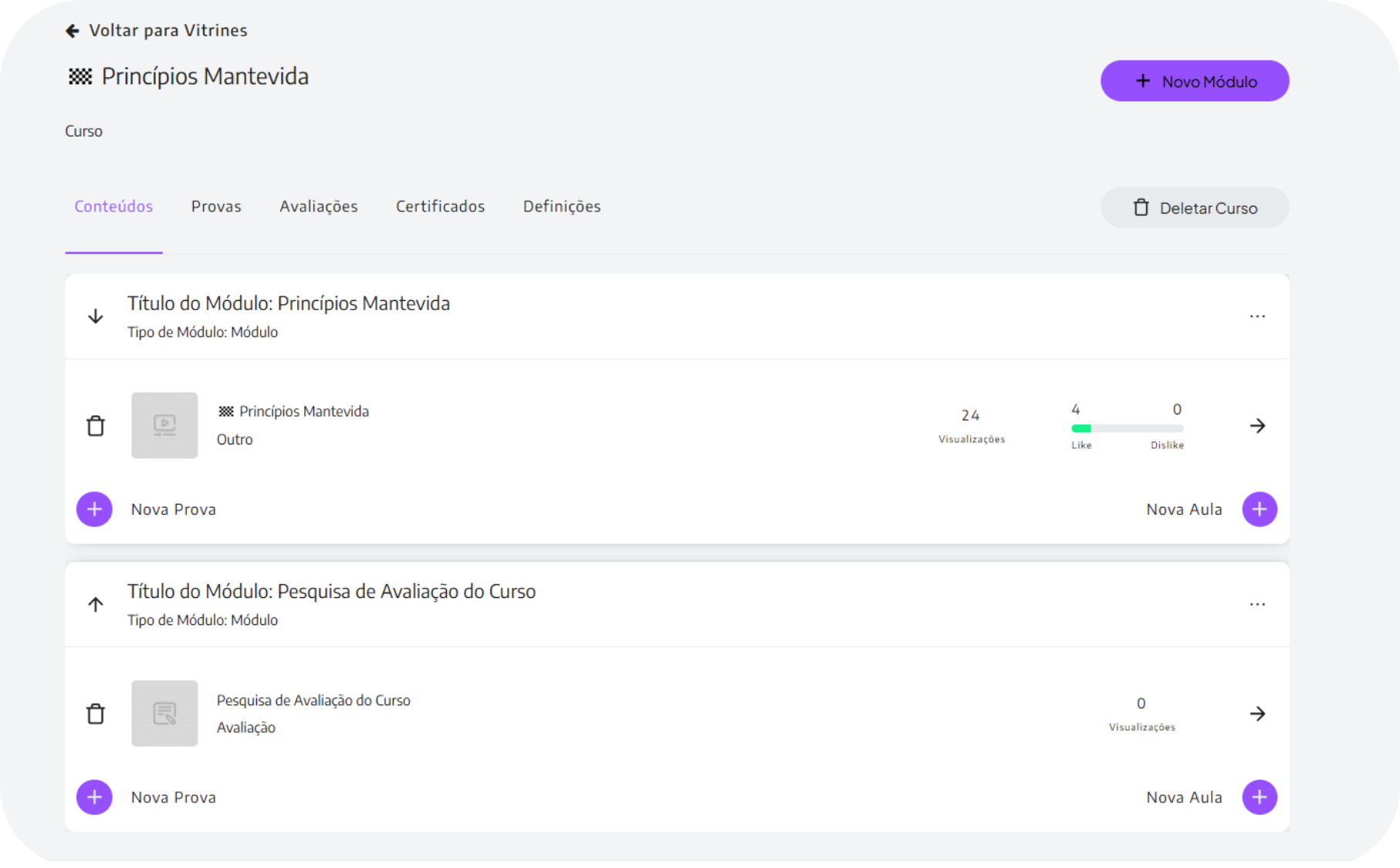This screenshot has width=1400, height=868.
Task: Click the Like/Dislike ratio bar
Action: (1127, 428)
